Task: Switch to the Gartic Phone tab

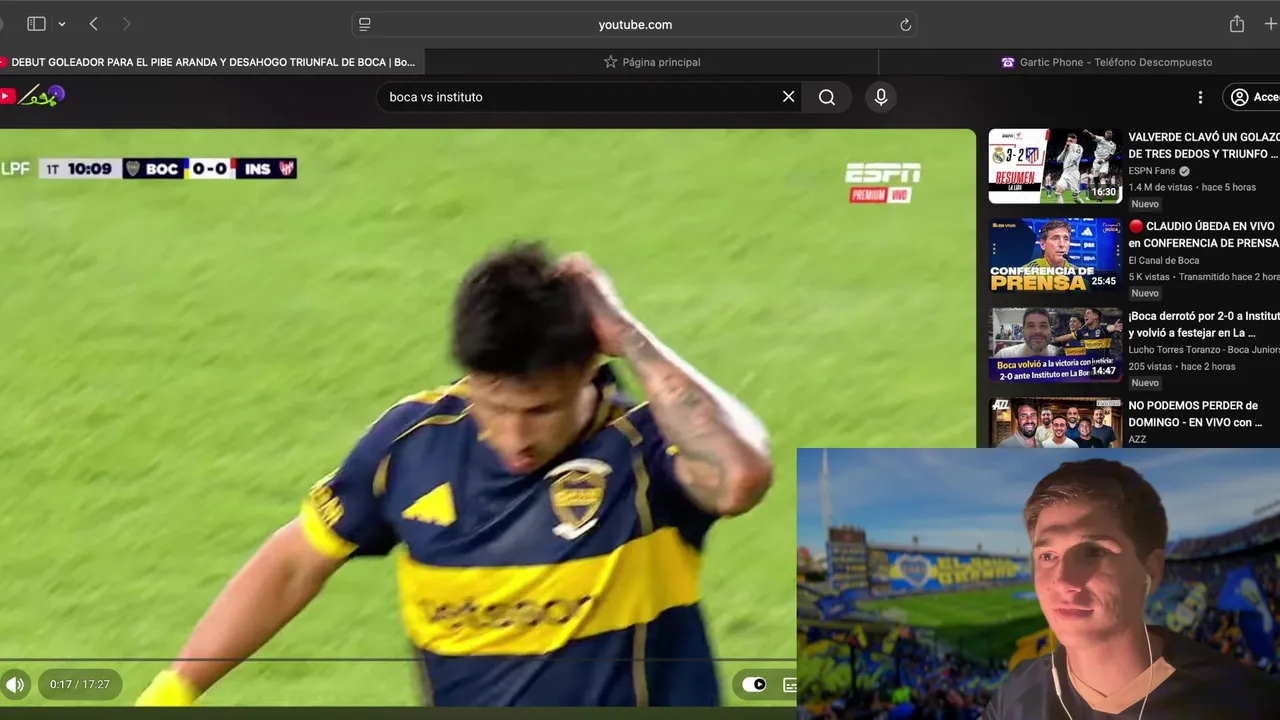Action: tap(1107, 62)
